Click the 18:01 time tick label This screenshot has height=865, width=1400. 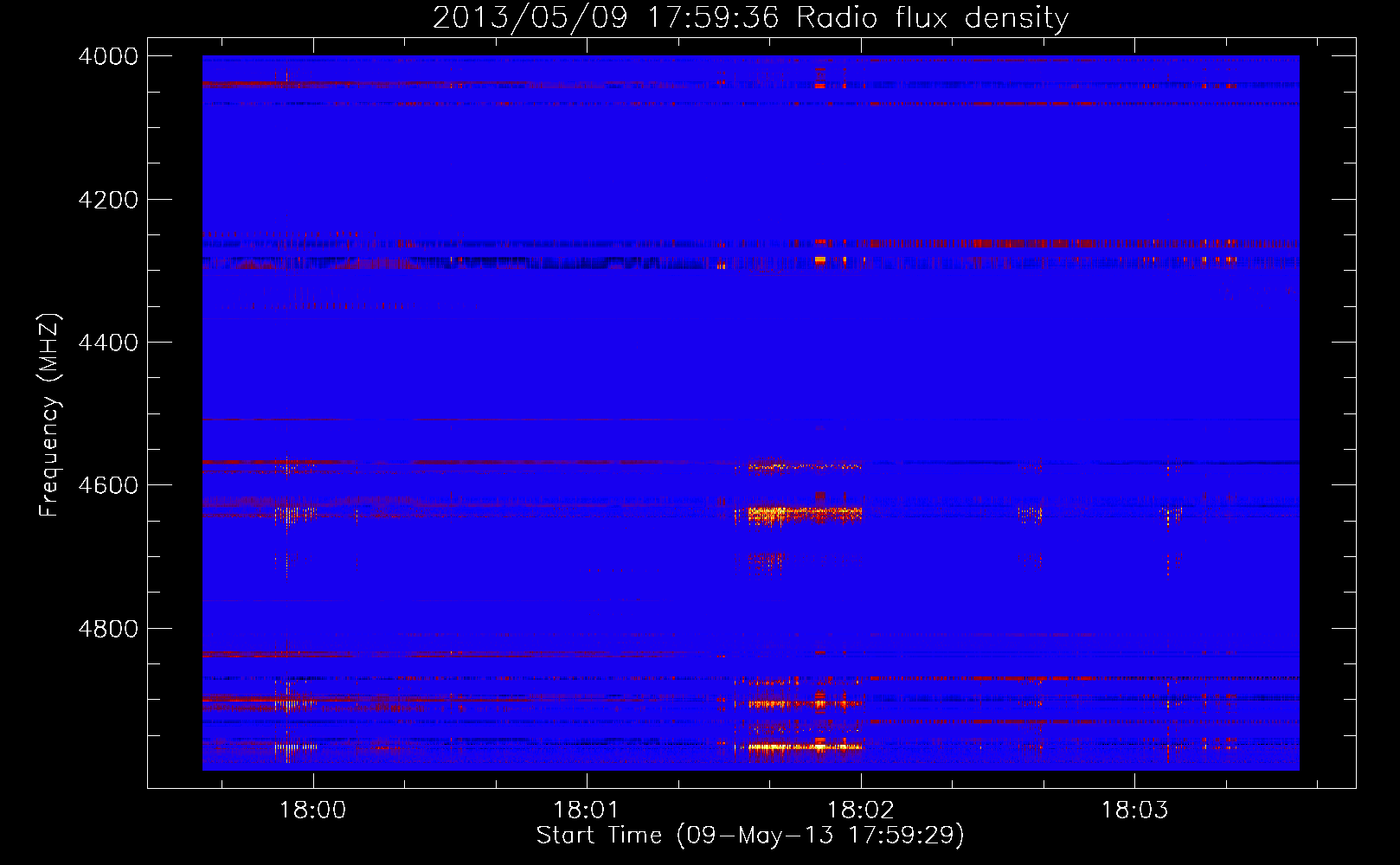click(x=587, y=811)
